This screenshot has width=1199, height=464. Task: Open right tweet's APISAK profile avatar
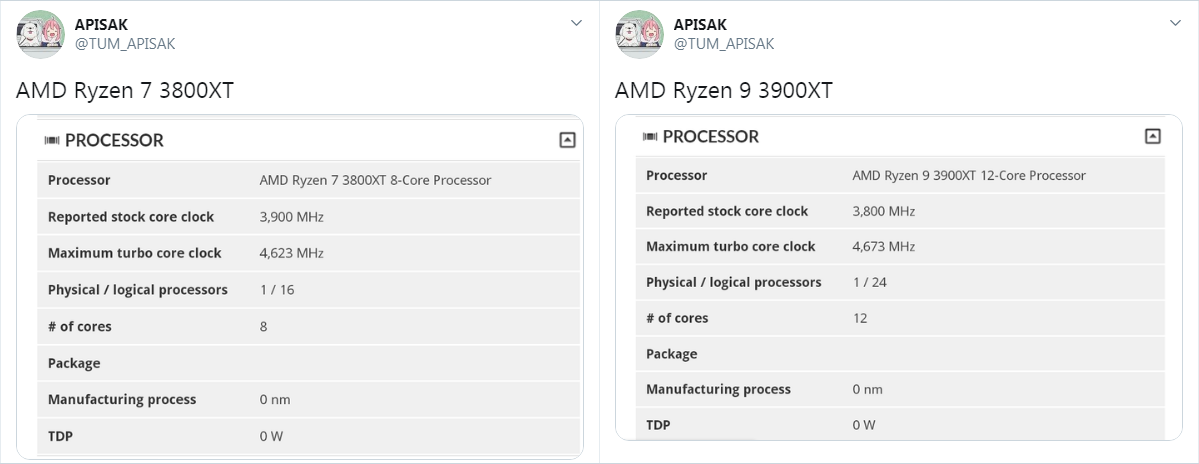(639, 34)
